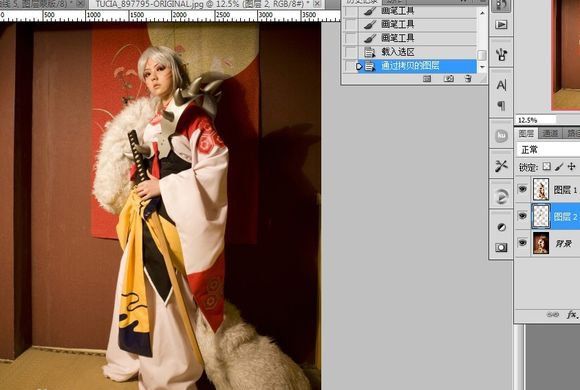Screen dimensions: 580x390
Task: Switch to the 通道 tab
Action: pos(550,133)
